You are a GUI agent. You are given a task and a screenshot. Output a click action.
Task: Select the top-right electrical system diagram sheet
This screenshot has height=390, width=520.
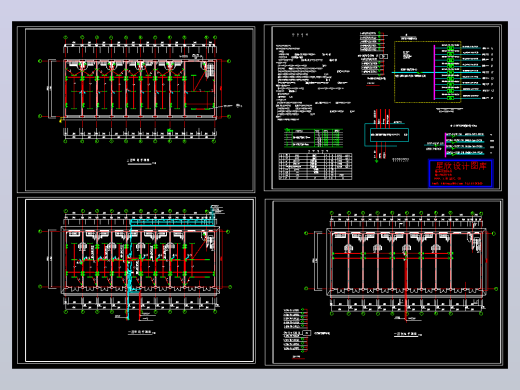click(x=383, y=108)
